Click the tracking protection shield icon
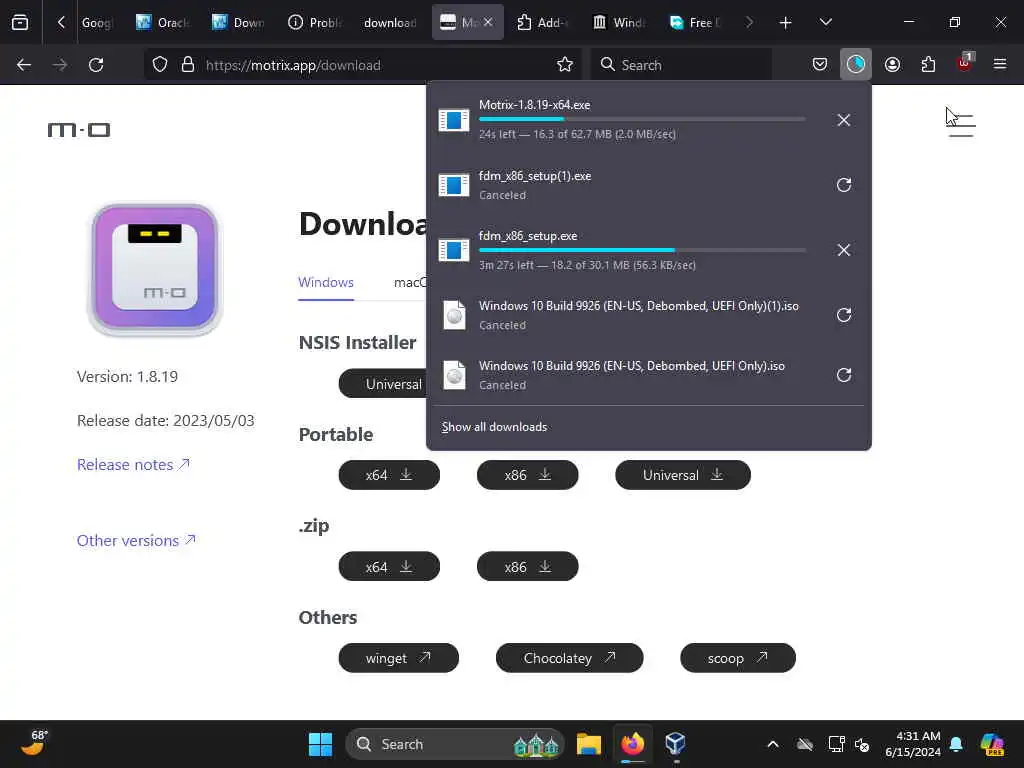1024x768 pixels. [160, 65]
